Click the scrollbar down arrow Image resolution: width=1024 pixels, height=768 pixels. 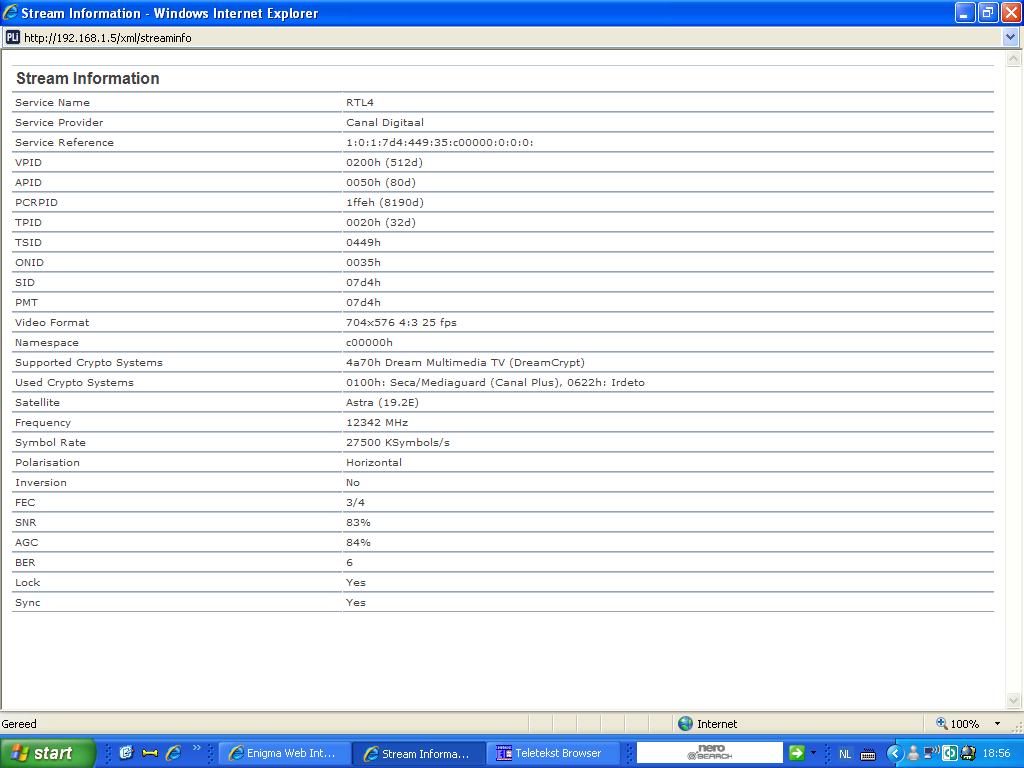coord(1013,701)
